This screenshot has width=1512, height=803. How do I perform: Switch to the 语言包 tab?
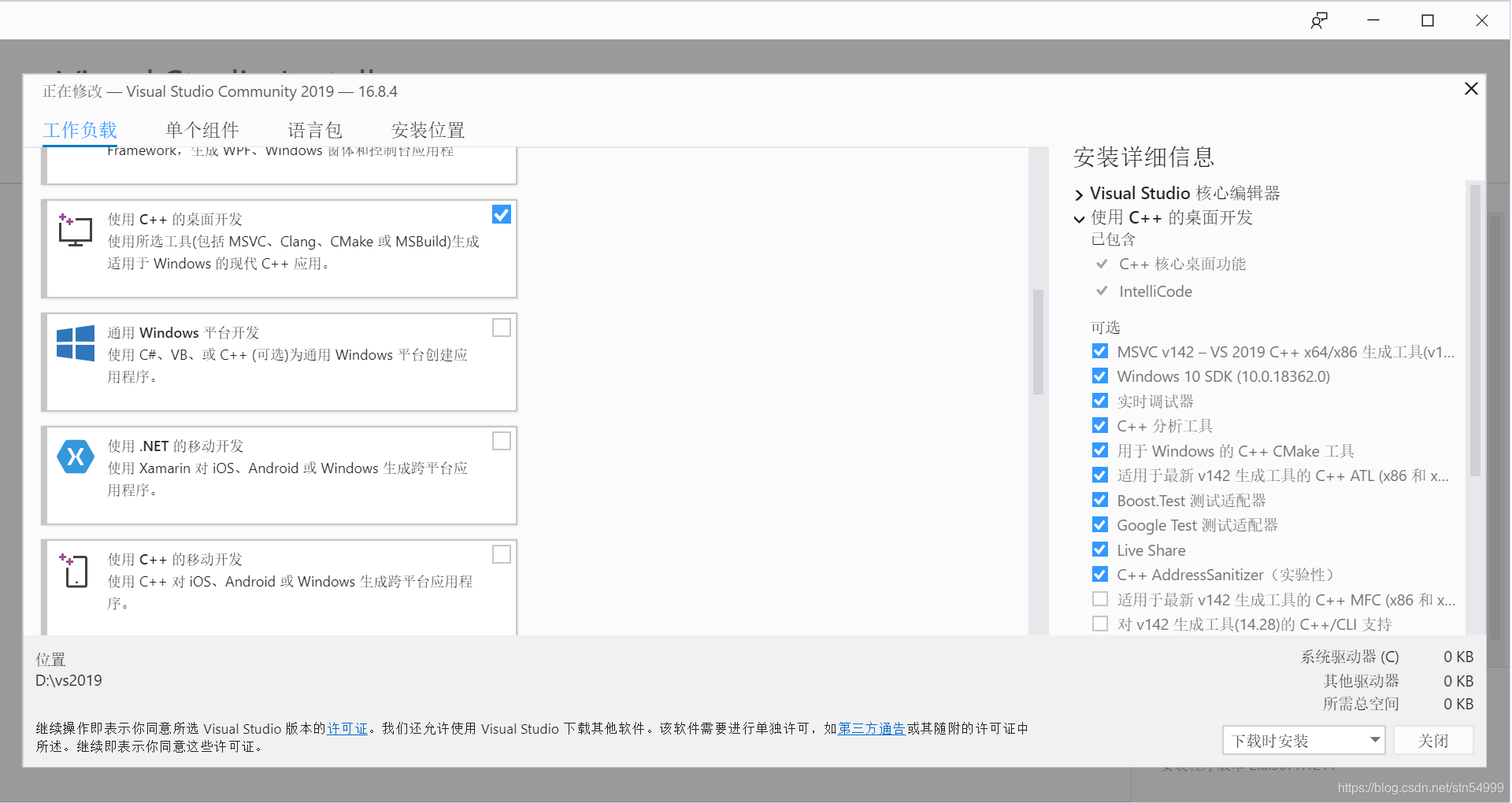(x=315, y=130)
